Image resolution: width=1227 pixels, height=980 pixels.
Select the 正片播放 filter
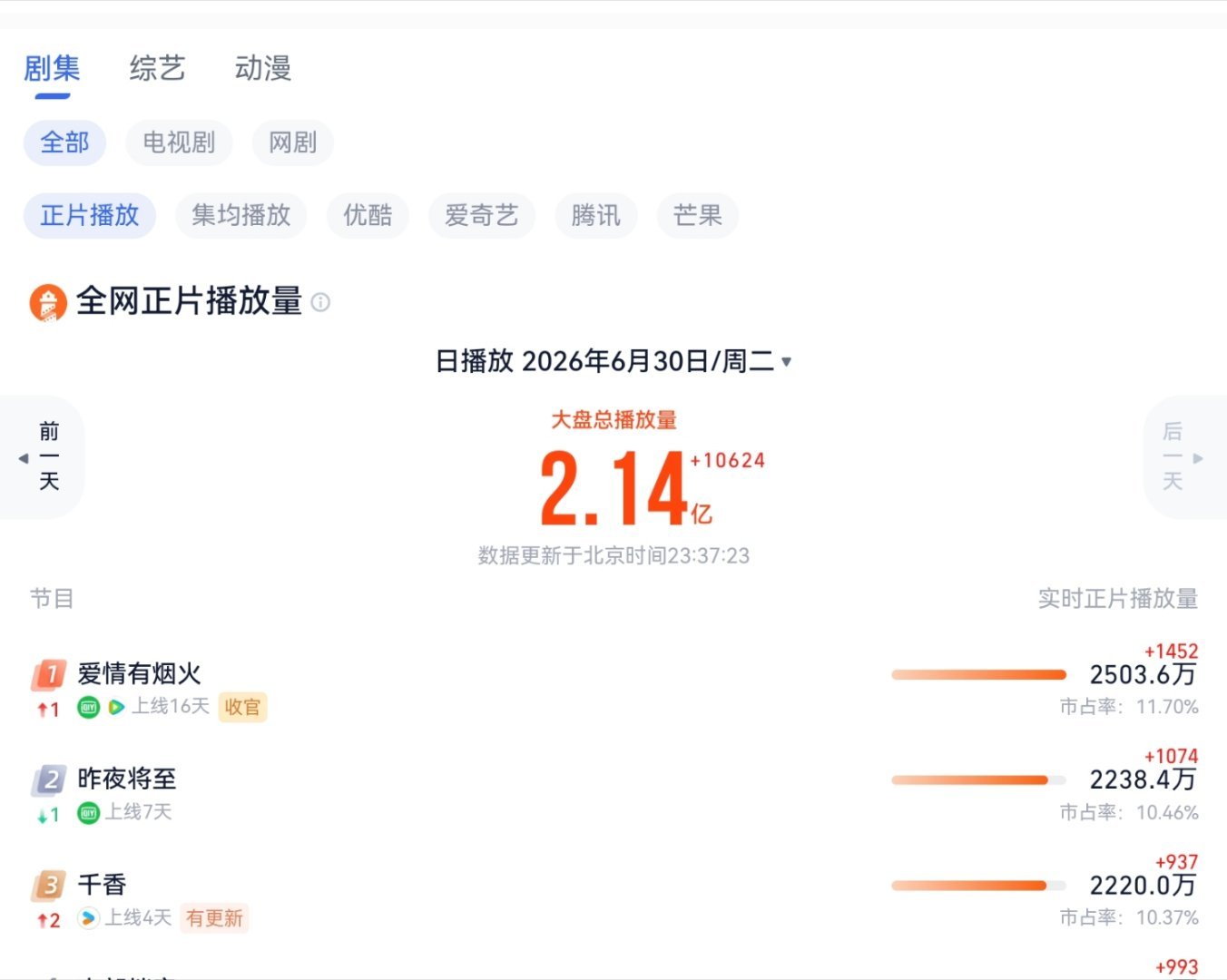pyautogui.click(x=90, y=216)
